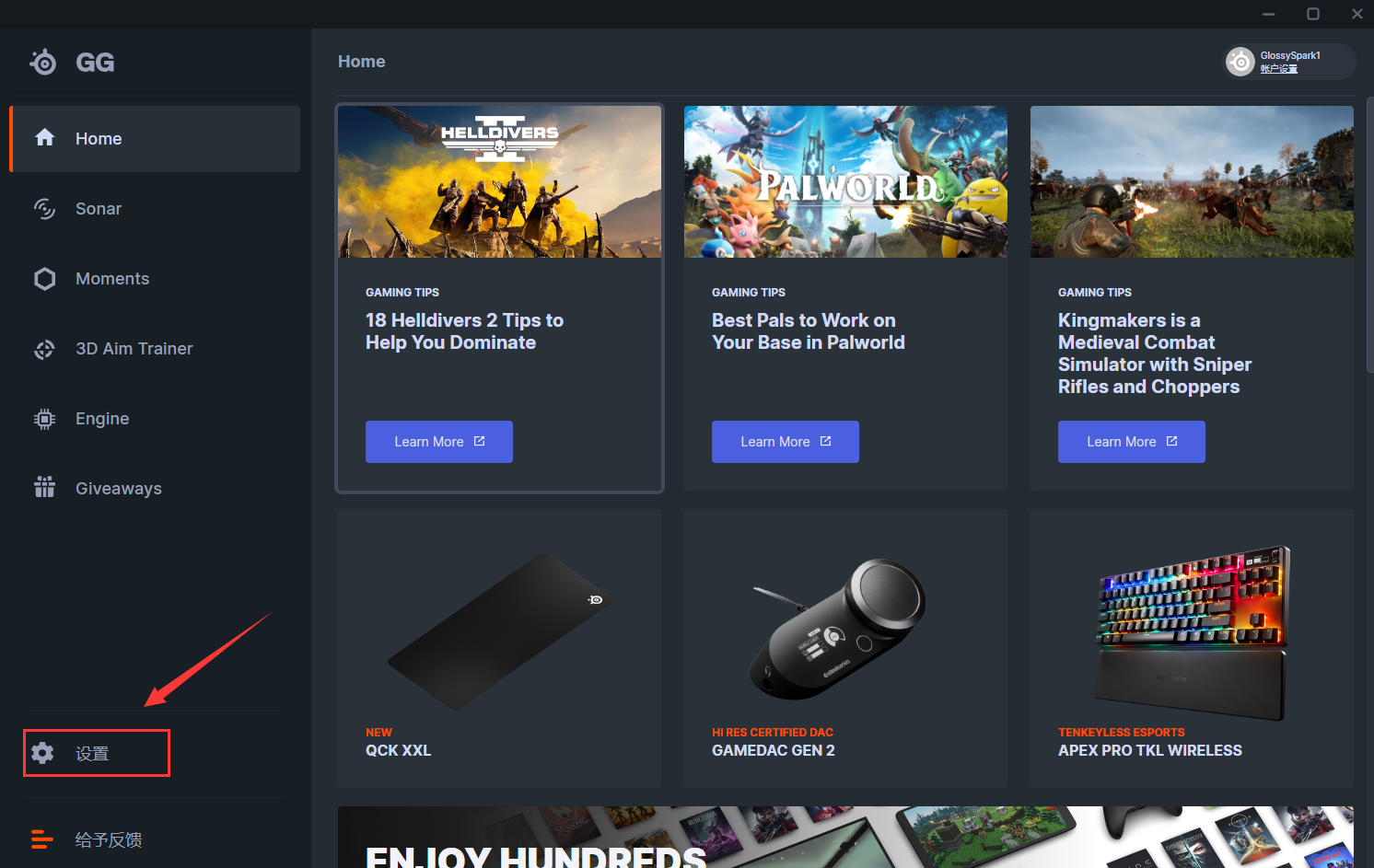Open the Giveaways gift icon

click(x=44, y=487)
